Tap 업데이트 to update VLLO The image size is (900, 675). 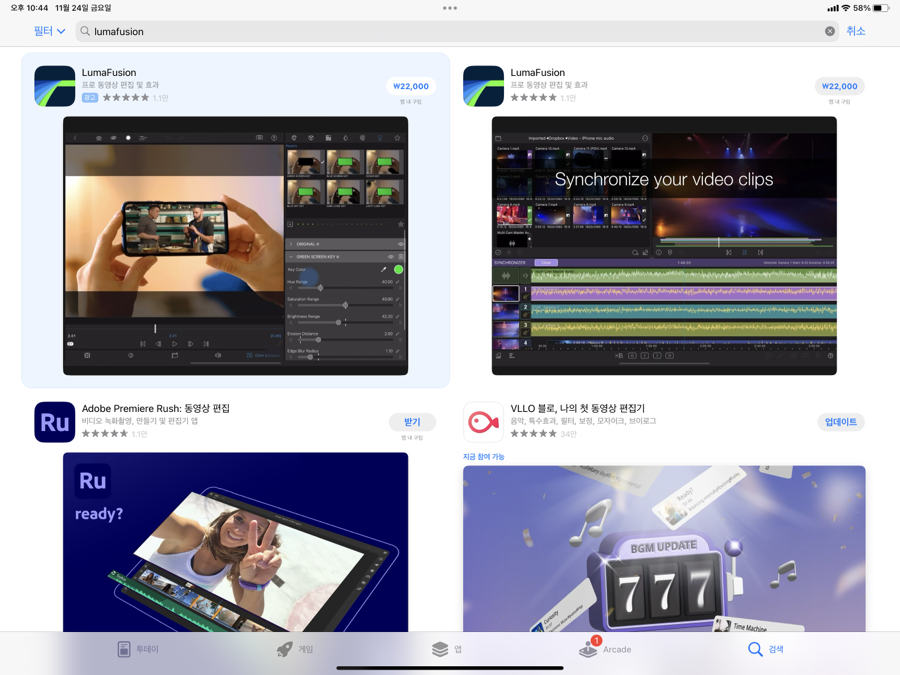[x=841, y=422]
